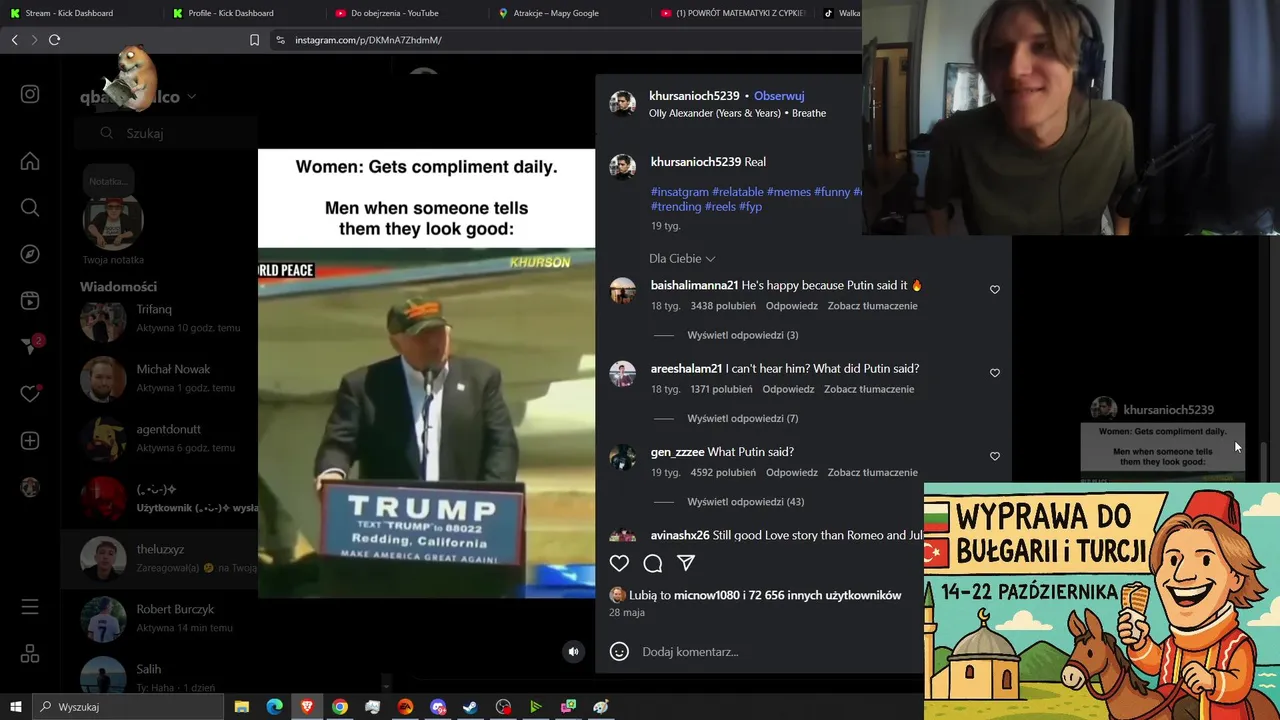Open the Explore compass icon
Viewport: 1280px width, 720px height.
[x=30, y=254]
